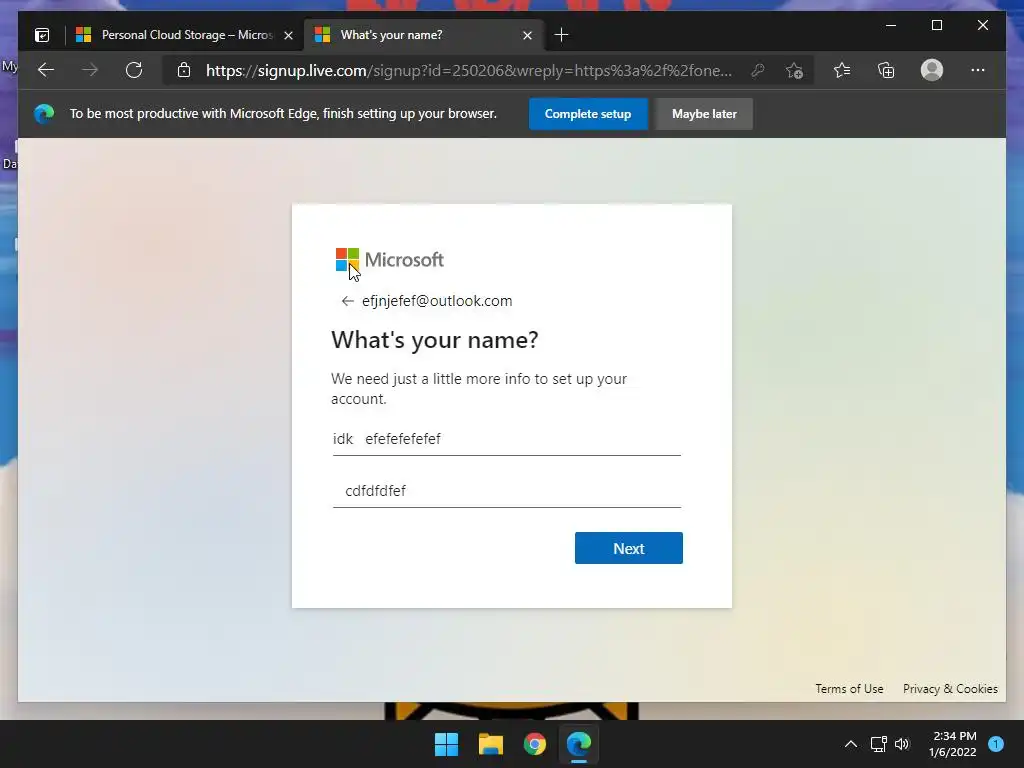Close the What's your name? tab
1024x768 pixels.
[528, 35]
